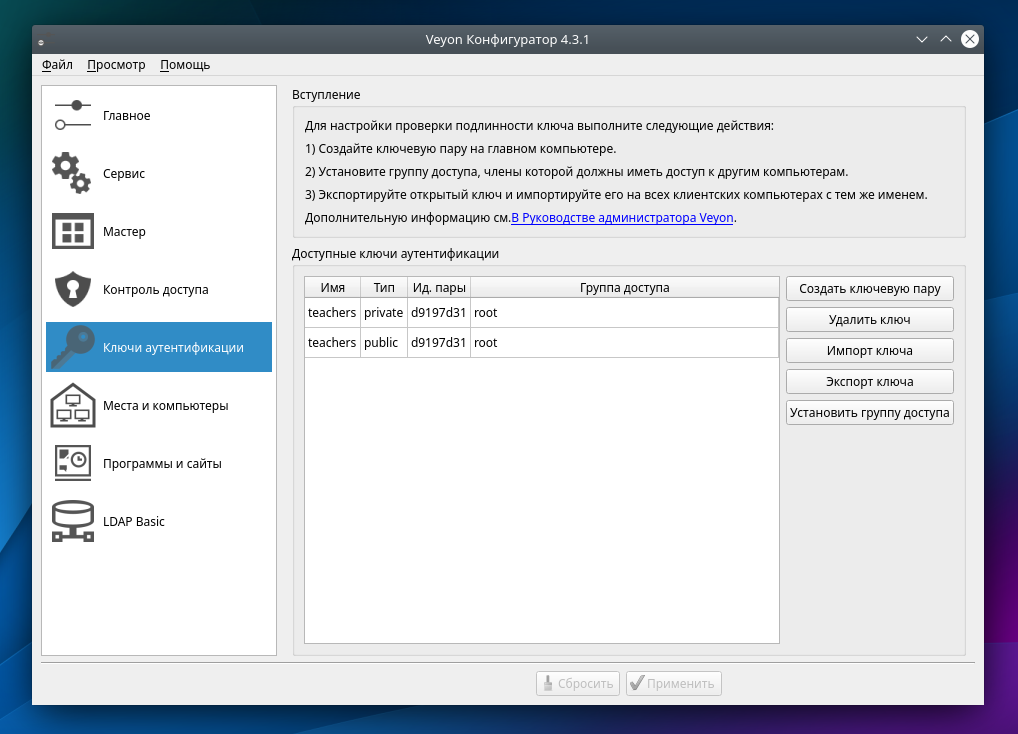Sort keys by the Тип column header
This screenshot has width=1018, height=734.
384,287
